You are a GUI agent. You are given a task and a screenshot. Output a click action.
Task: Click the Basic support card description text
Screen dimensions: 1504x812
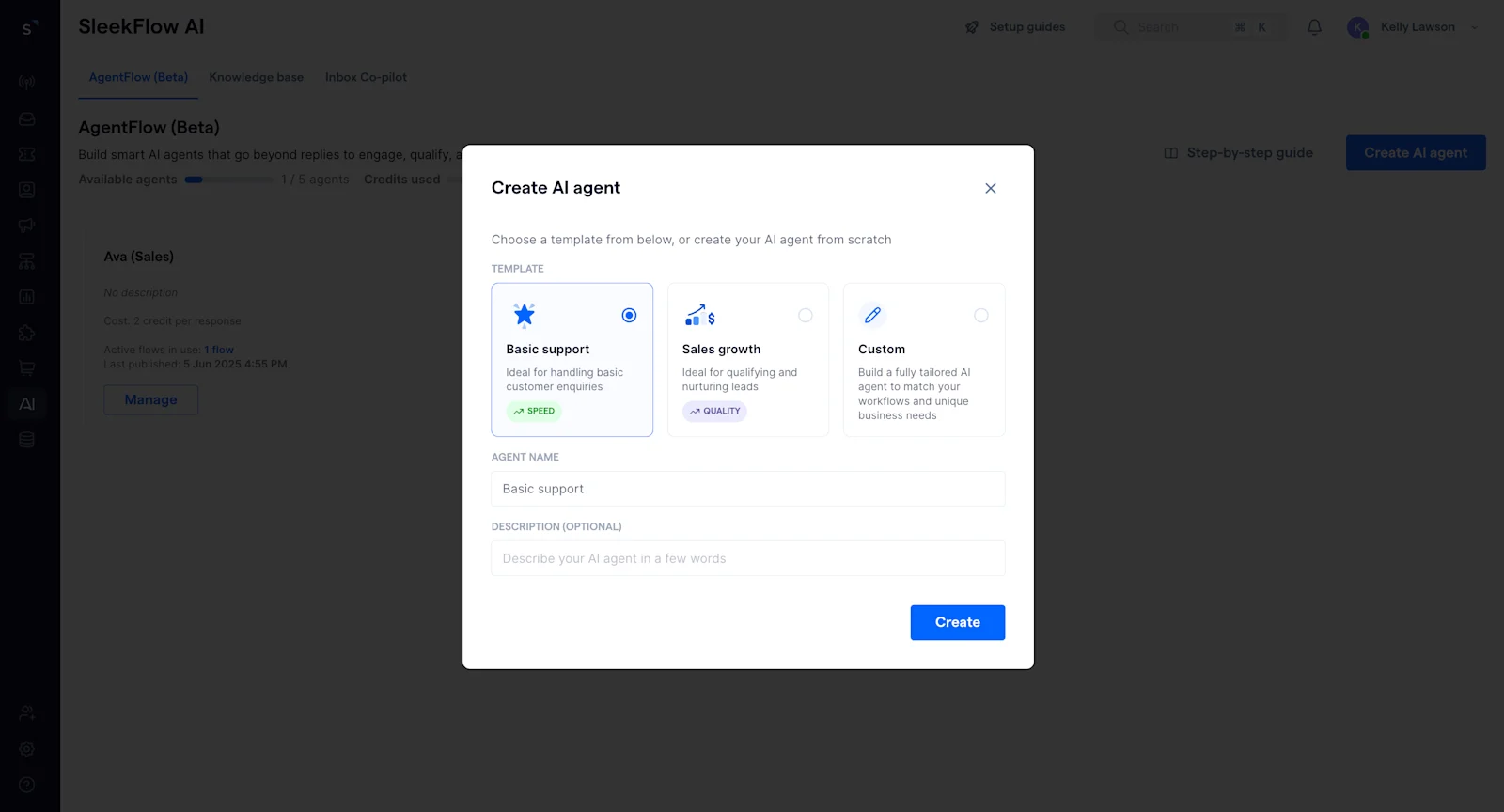[x=564, y=380]
